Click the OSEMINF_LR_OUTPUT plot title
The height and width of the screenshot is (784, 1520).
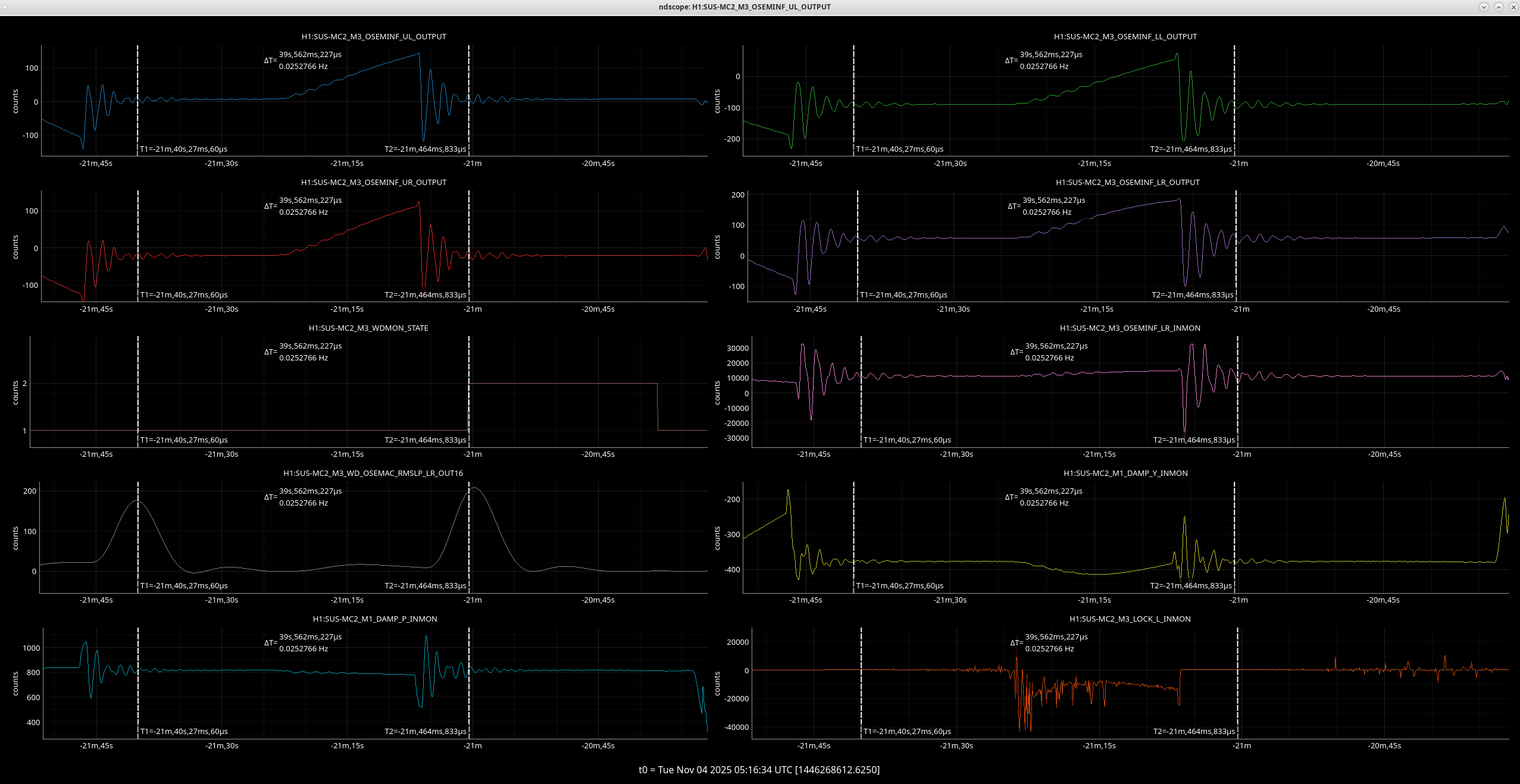(x=1127, y=183)
